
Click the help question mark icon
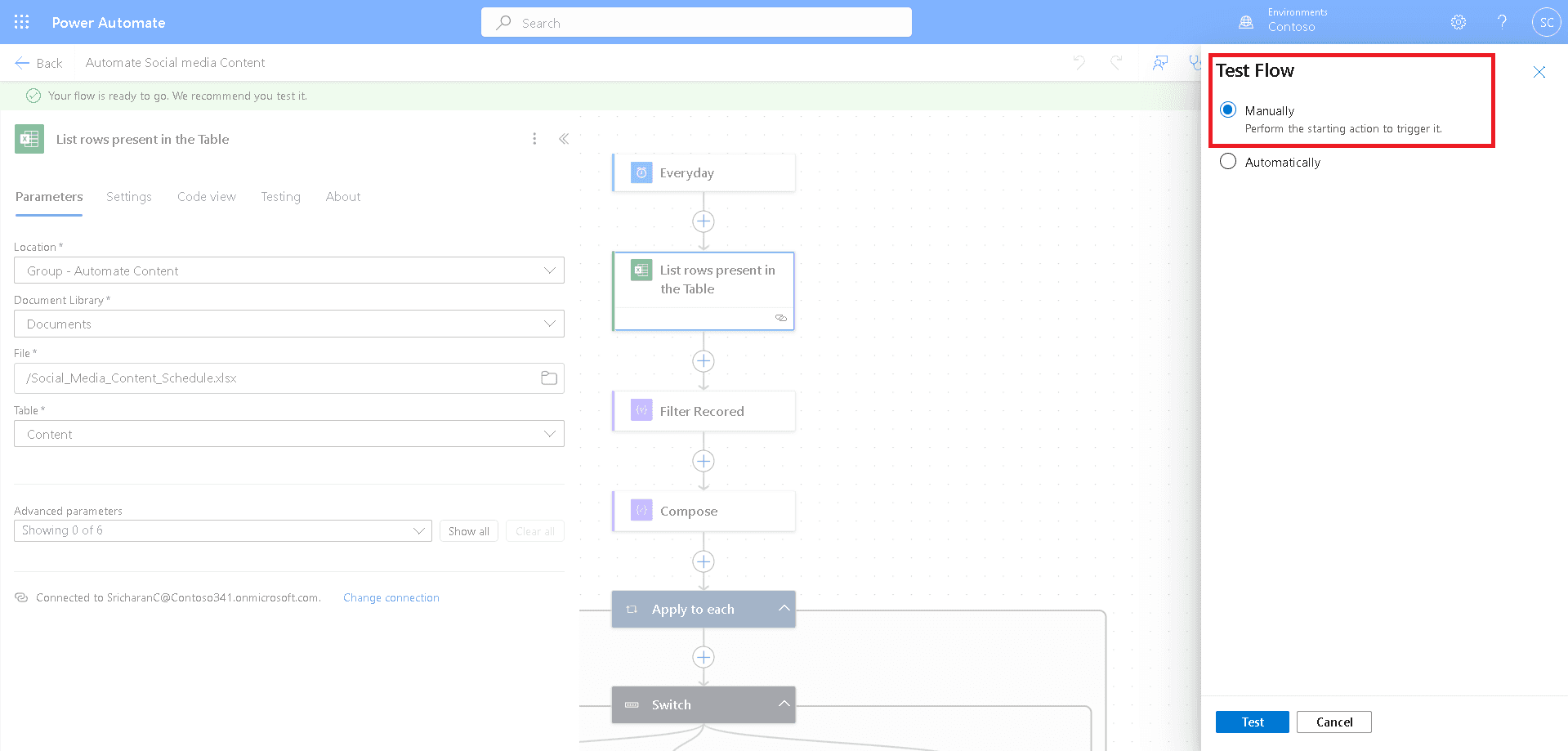click(1502, 22)
